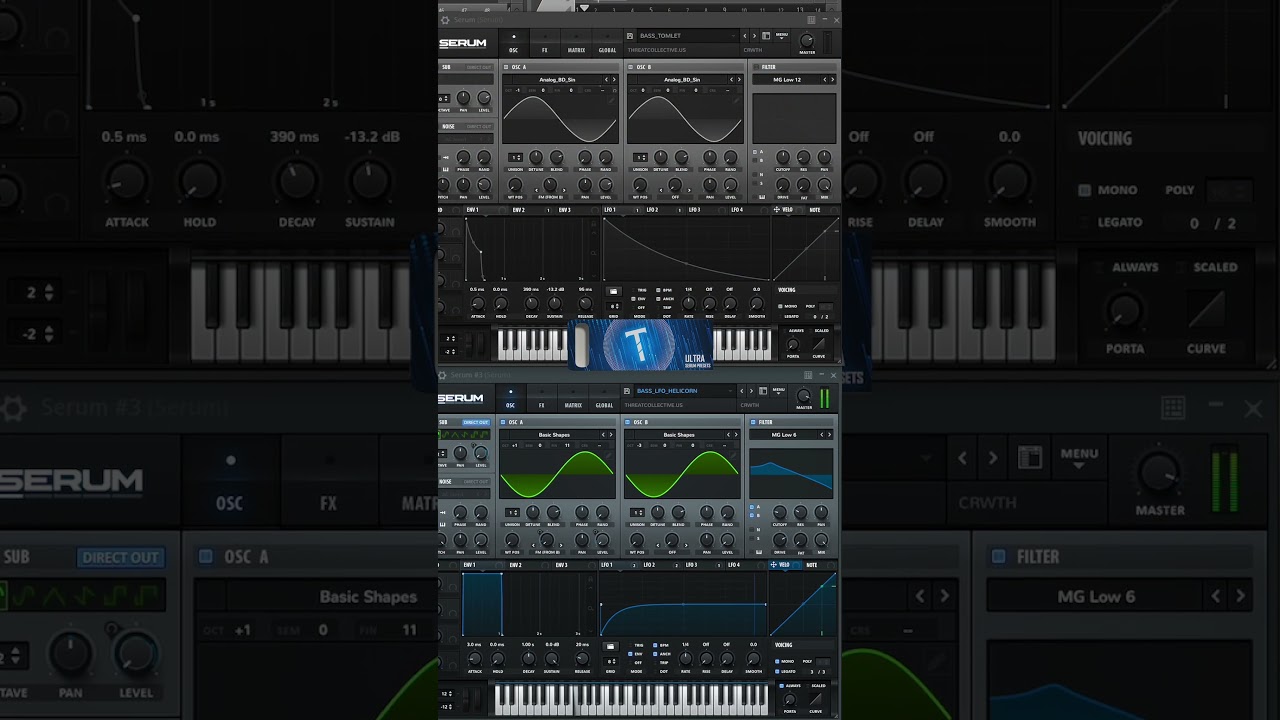Click the Serum logo in Serum #3

(x=460, y=398)
